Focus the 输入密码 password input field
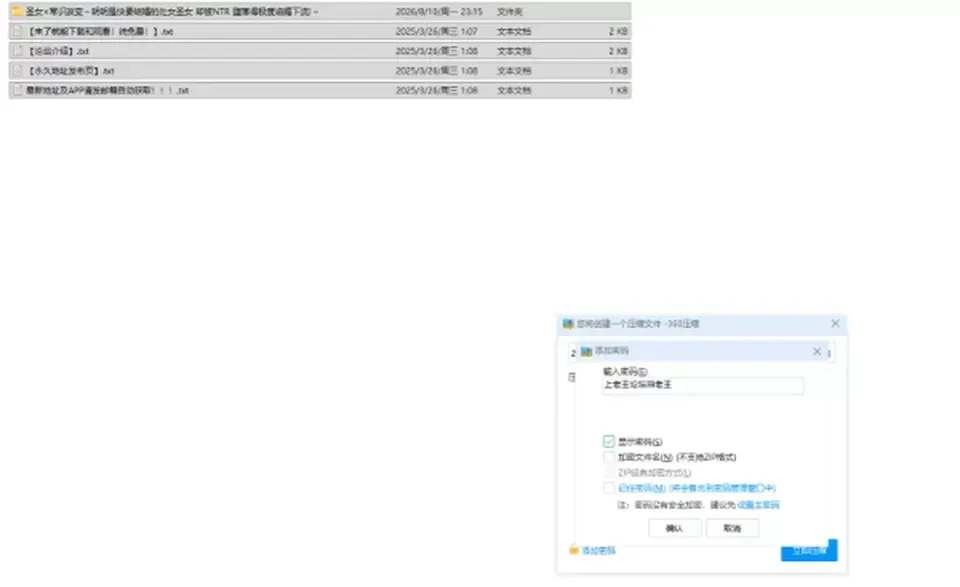Image resolution: width=960 pixels, height=587 pixels. (702, 385)
